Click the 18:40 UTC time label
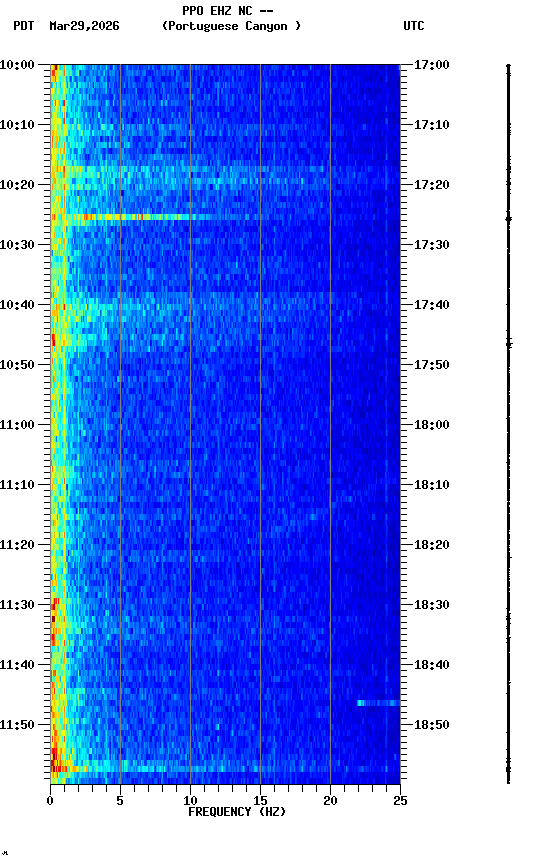 (x=431, y=666)
